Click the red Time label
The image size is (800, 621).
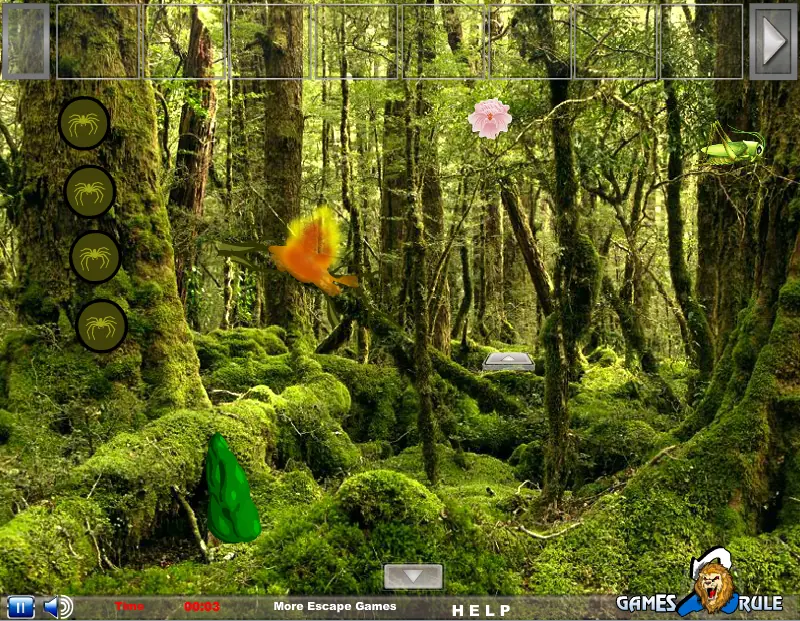130,606
